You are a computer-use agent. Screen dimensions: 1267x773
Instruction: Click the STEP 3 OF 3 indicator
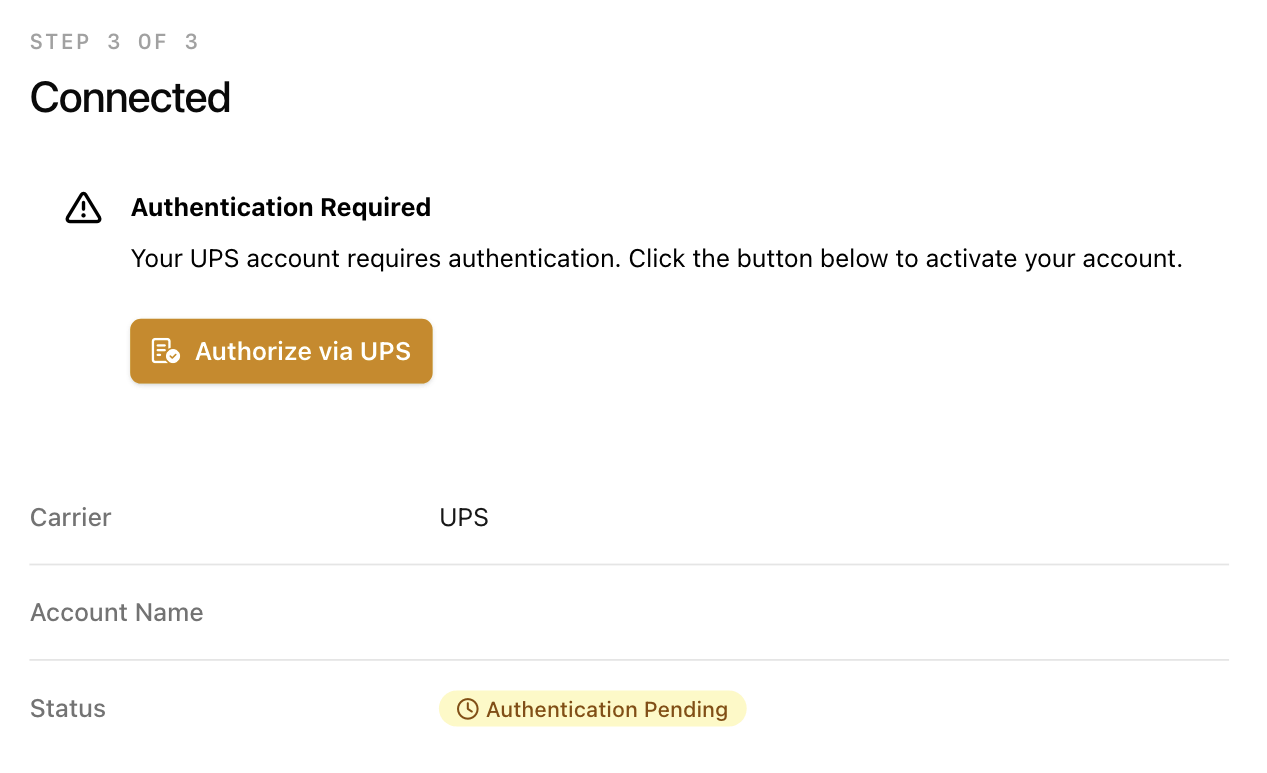pos(114,42)
